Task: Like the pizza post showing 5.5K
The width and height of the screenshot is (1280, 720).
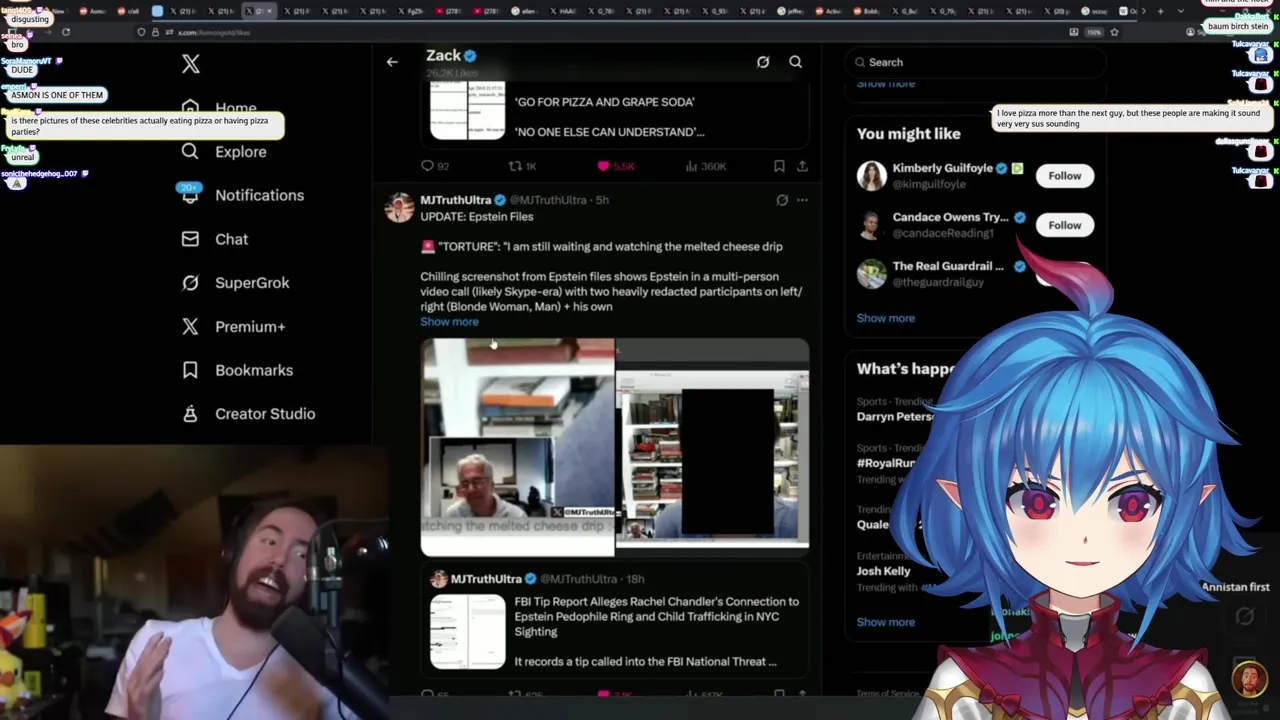Action: coord(603,166)
